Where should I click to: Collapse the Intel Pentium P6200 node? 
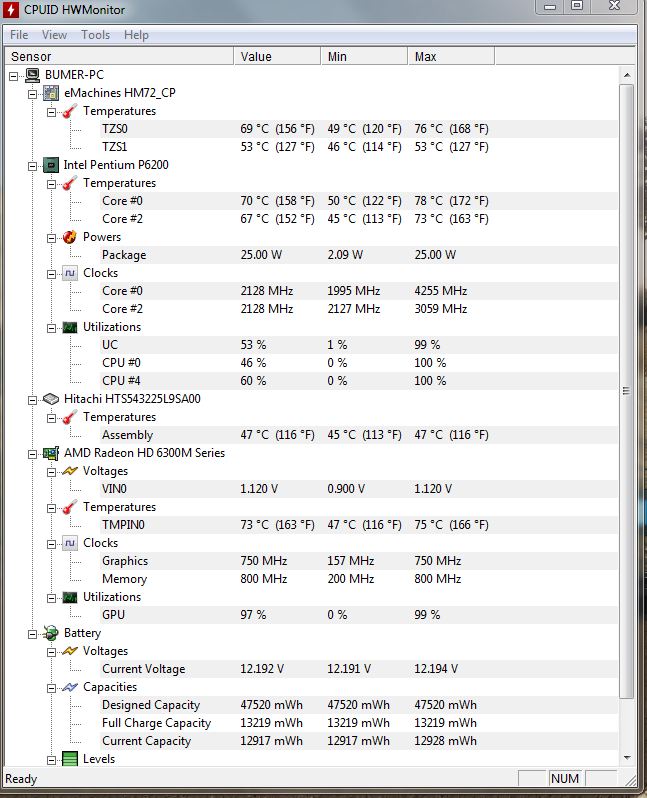pos(32,165)
